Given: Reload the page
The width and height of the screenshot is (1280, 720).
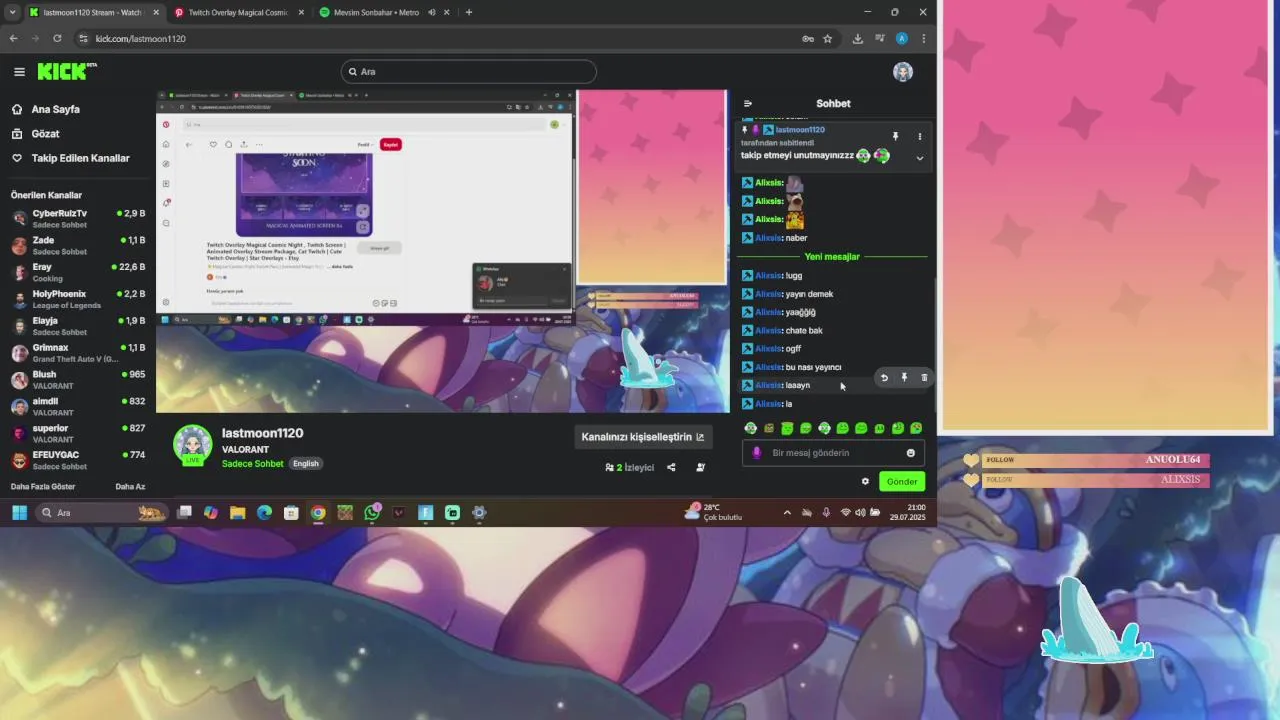Looking at the screenshot, I should point(57,38).
